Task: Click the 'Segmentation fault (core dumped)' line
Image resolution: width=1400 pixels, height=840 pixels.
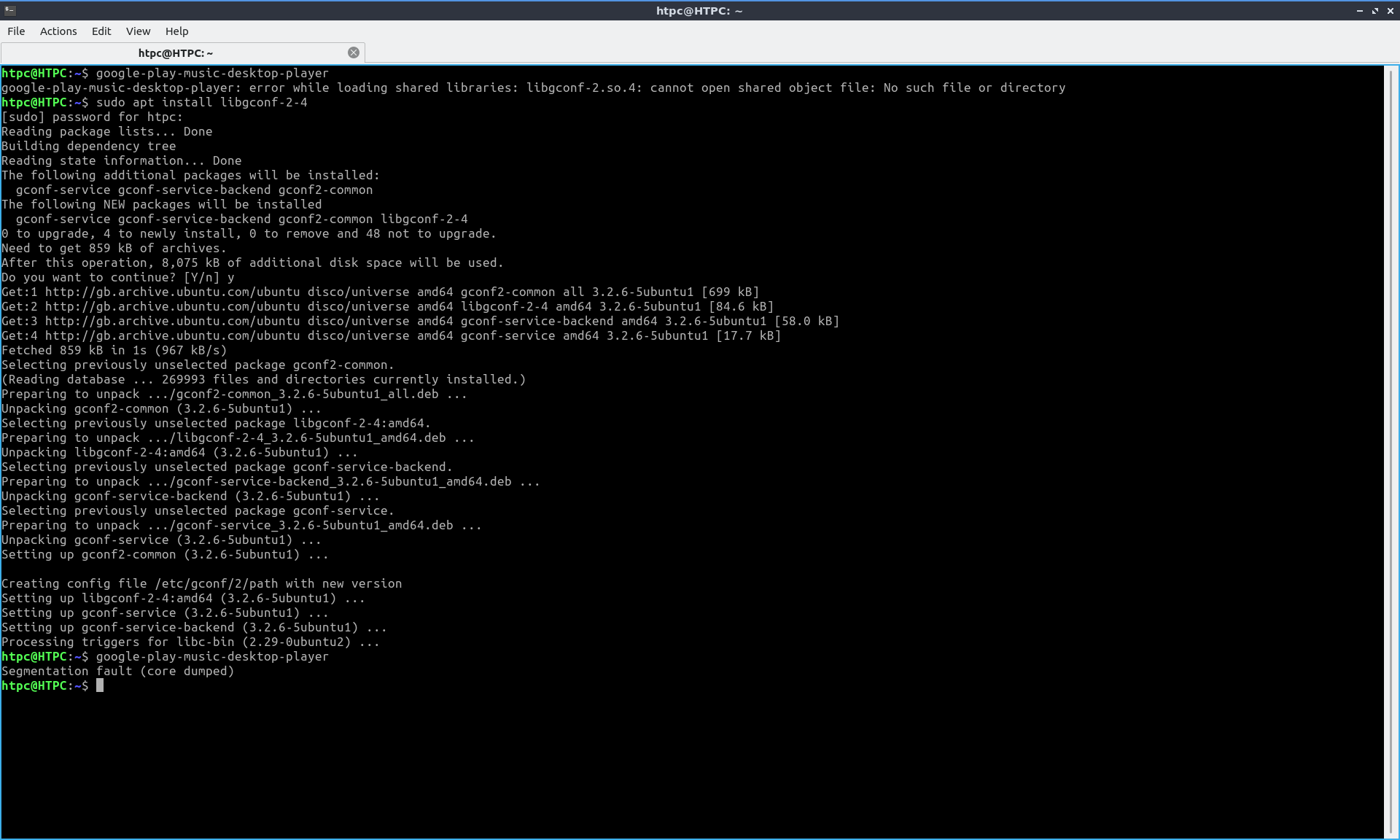Action: point(118,671)
